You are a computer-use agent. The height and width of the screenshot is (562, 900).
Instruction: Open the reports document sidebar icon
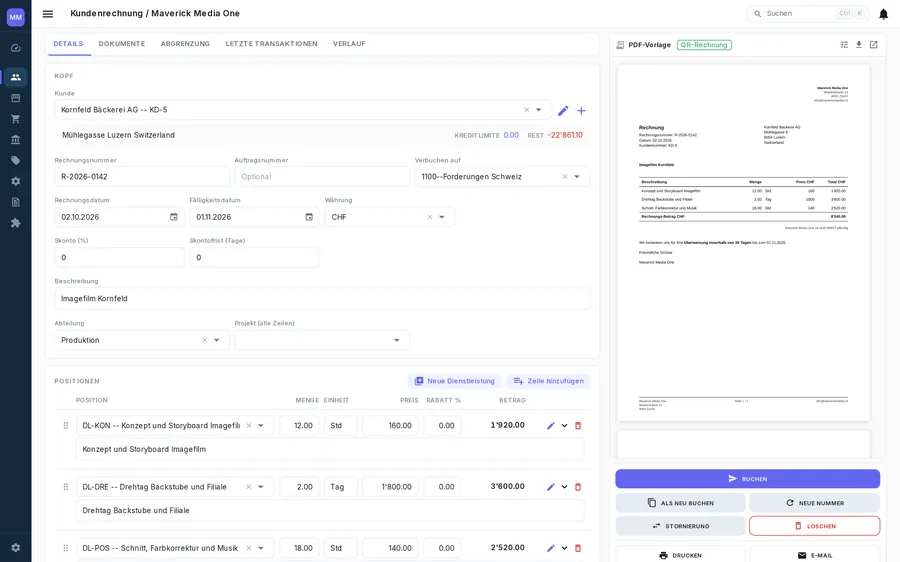[15, 202]
